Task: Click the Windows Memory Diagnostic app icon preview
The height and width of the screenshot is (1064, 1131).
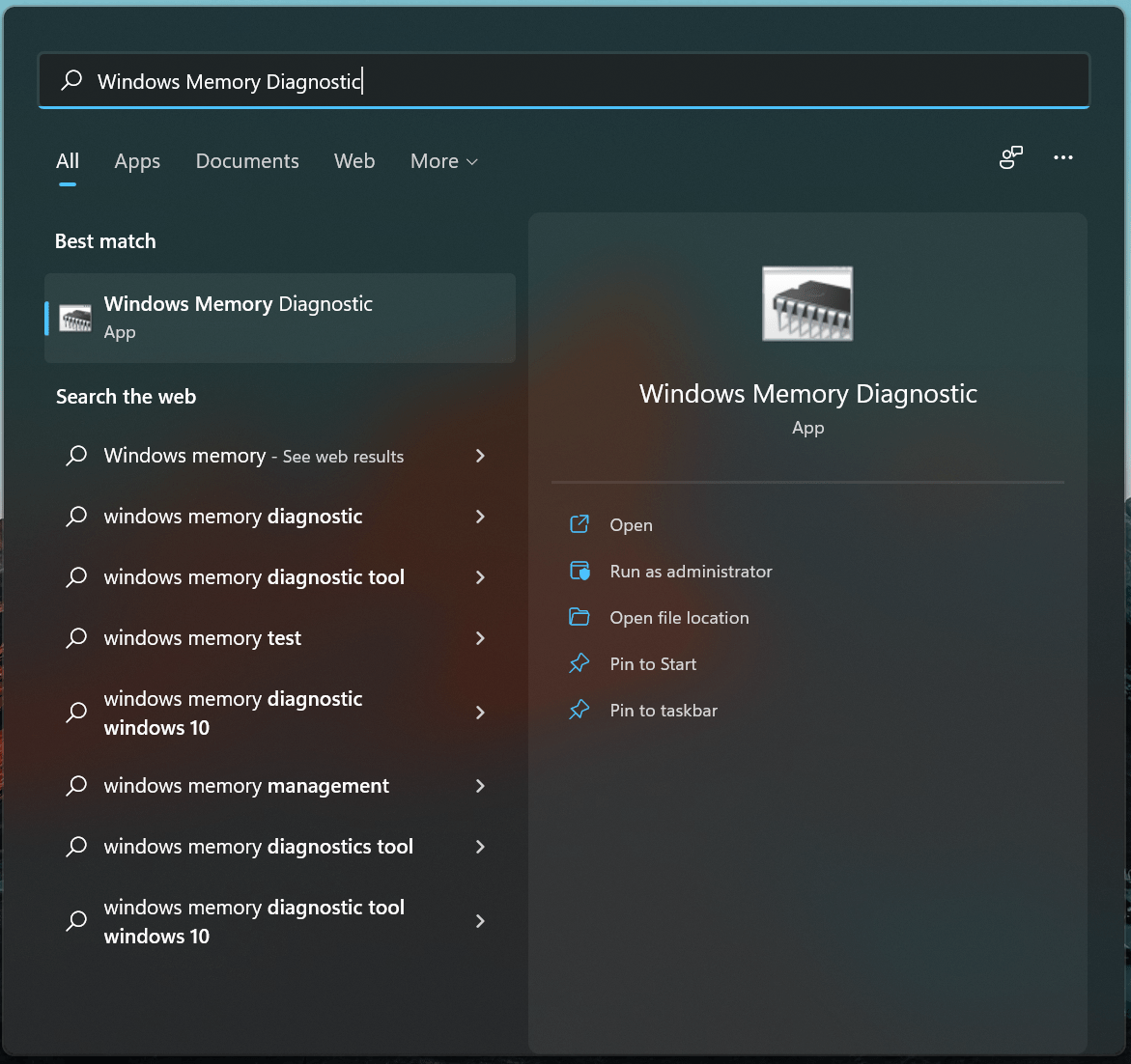Action: pyautogui.click(x=807, y=302)
